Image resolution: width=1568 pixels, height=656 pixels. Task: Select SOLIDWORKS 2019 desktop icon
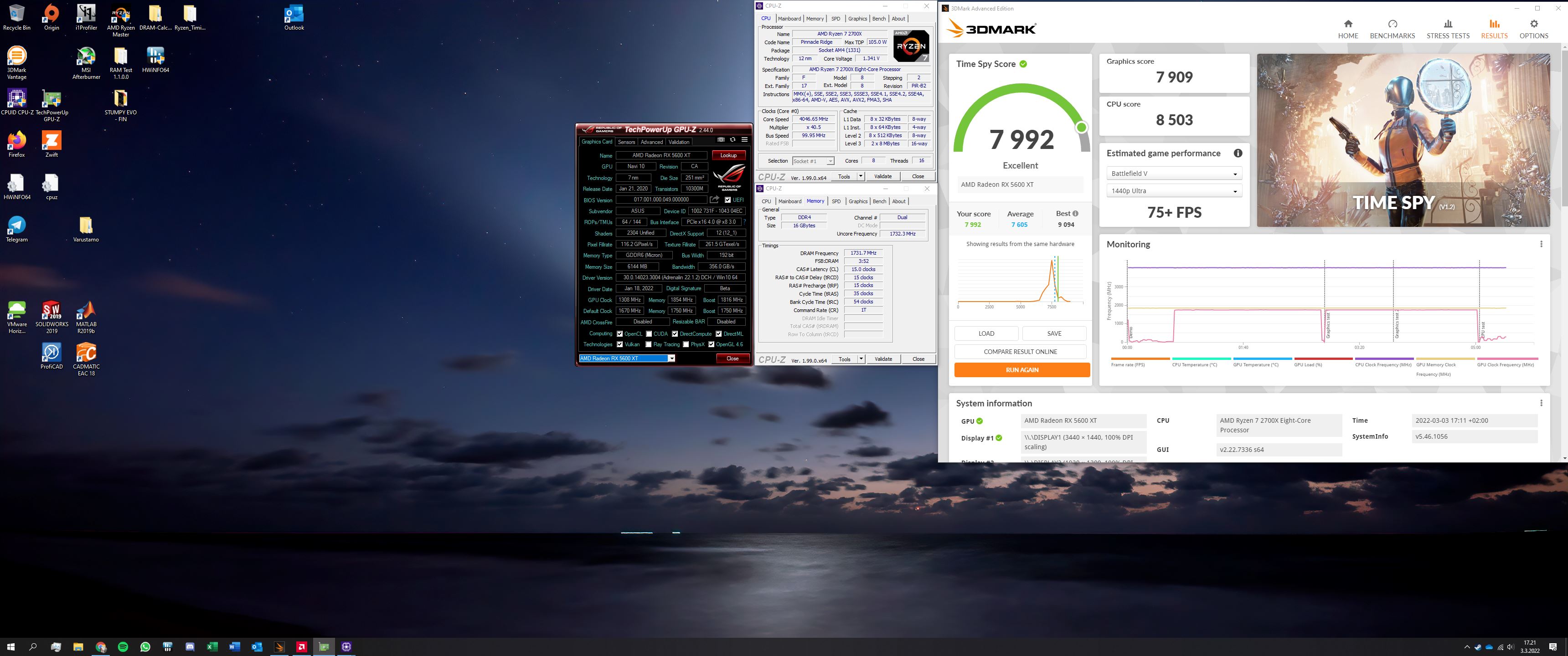tap(52, 318)
